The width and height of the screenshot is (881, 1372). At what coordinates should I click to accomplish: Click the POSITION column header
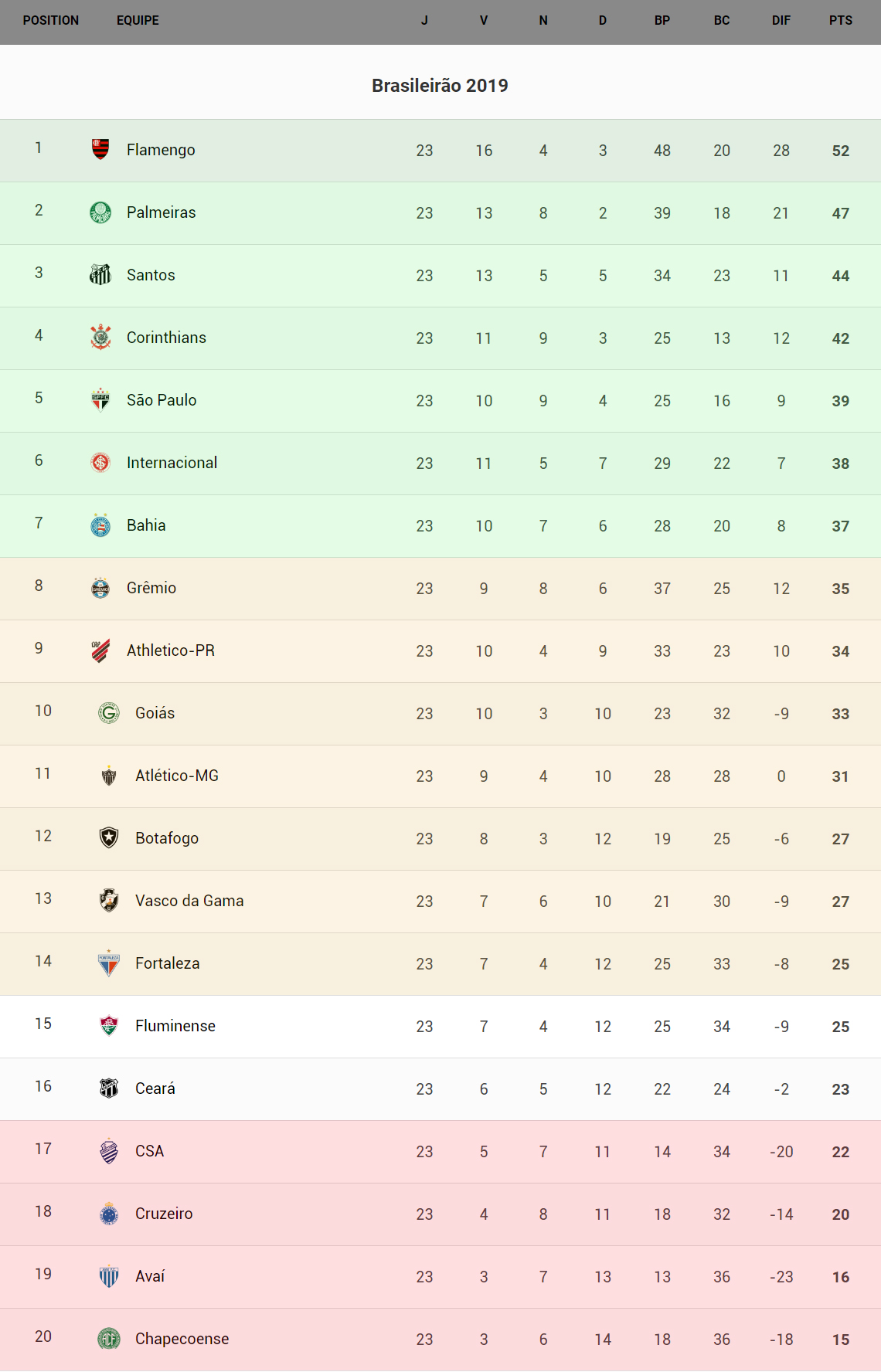[51, 21]
